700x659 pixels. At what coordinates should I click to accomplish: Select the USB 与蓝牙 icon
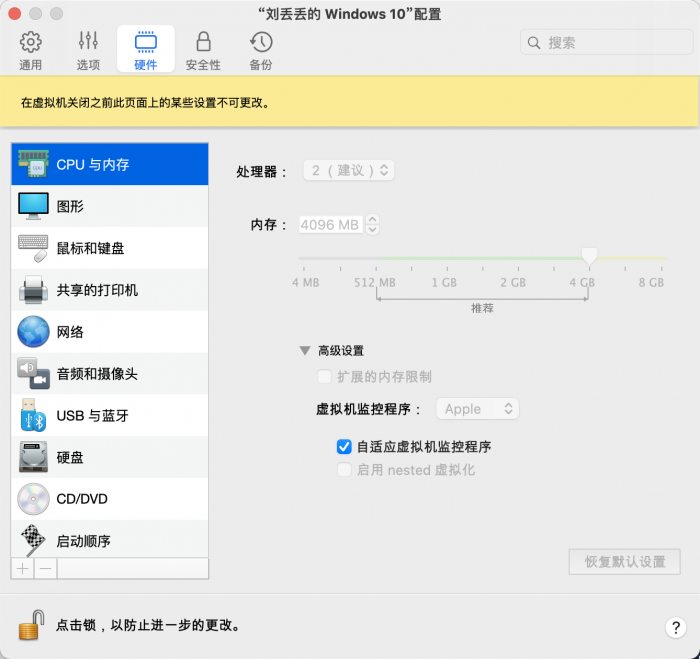click(33, 415)
